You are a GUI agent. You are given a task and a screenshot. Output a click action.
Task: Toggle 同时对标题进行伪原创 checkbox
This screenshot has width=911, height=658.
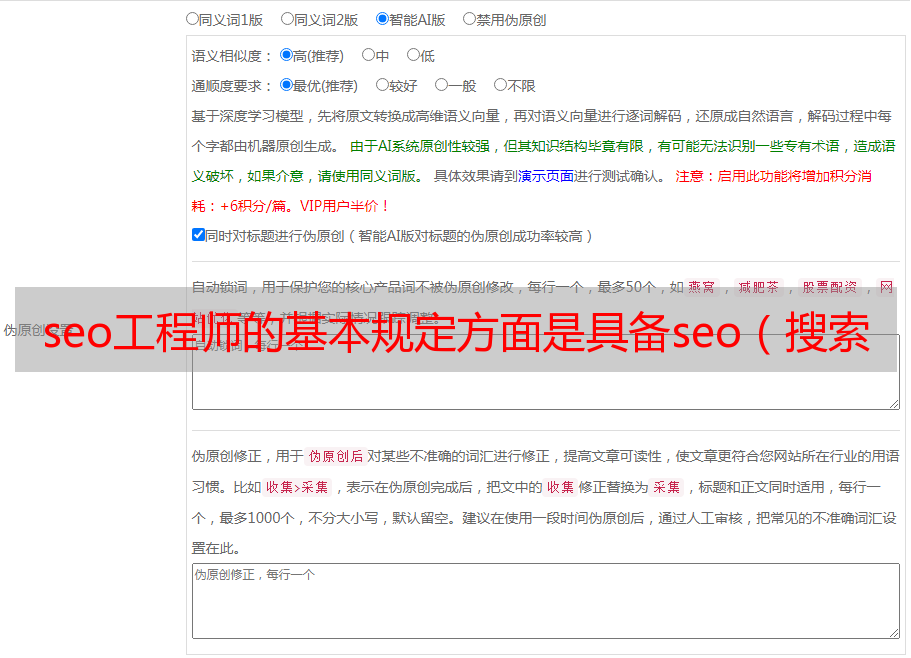(198, 235)
